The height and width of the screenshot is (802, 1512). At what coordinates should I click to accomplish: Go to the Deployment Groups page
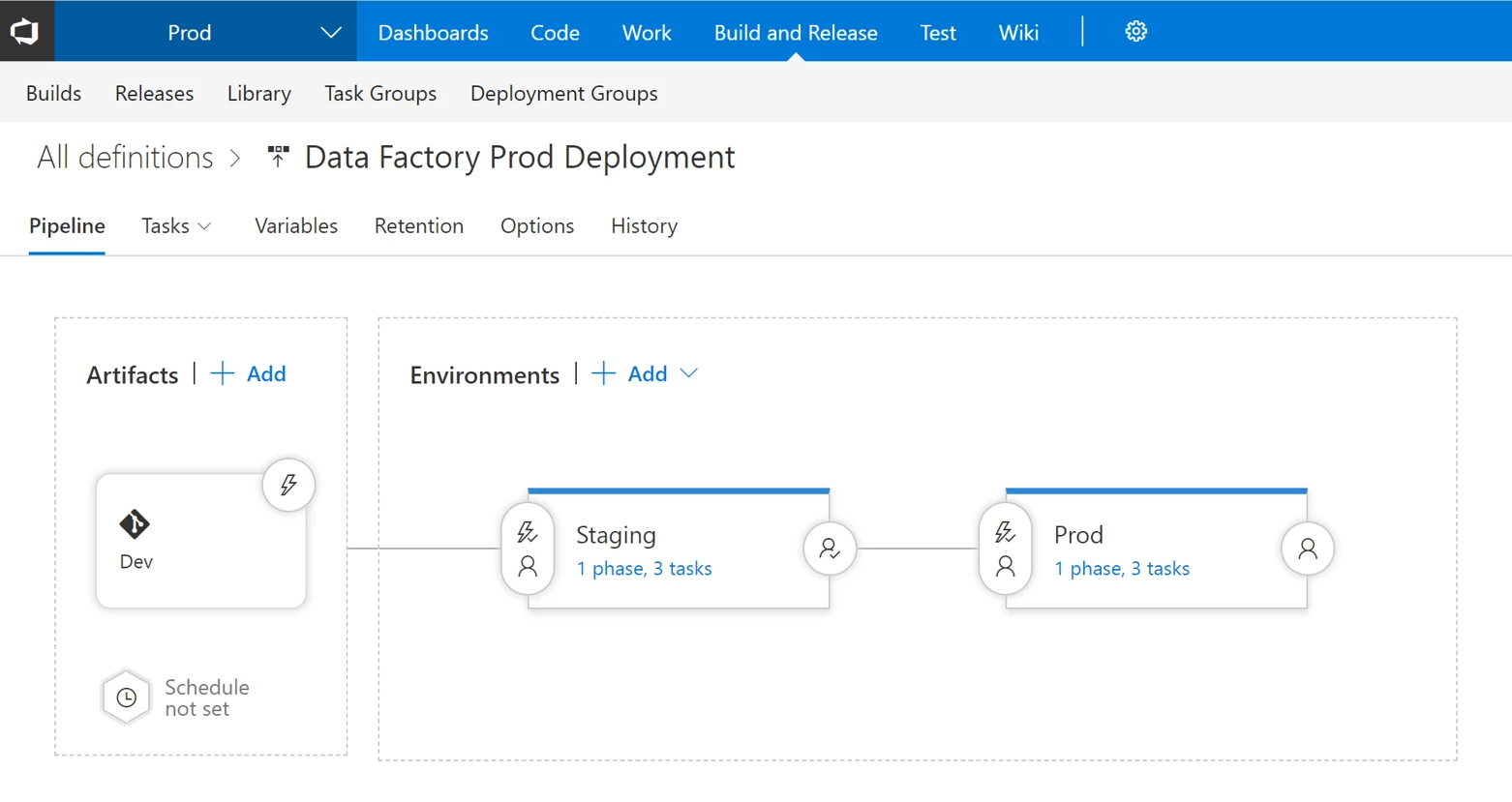coord(564,93)
